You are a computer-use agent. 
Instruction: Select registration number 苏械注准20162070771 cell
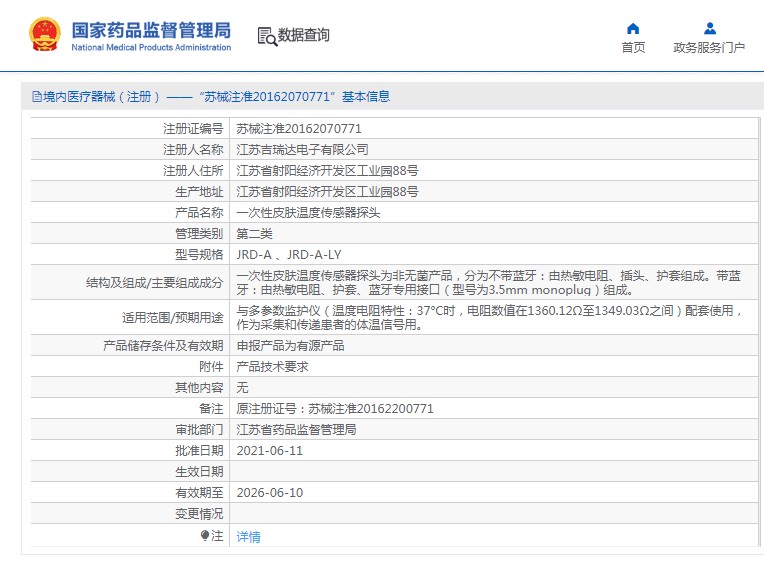(x=299, y=129)
